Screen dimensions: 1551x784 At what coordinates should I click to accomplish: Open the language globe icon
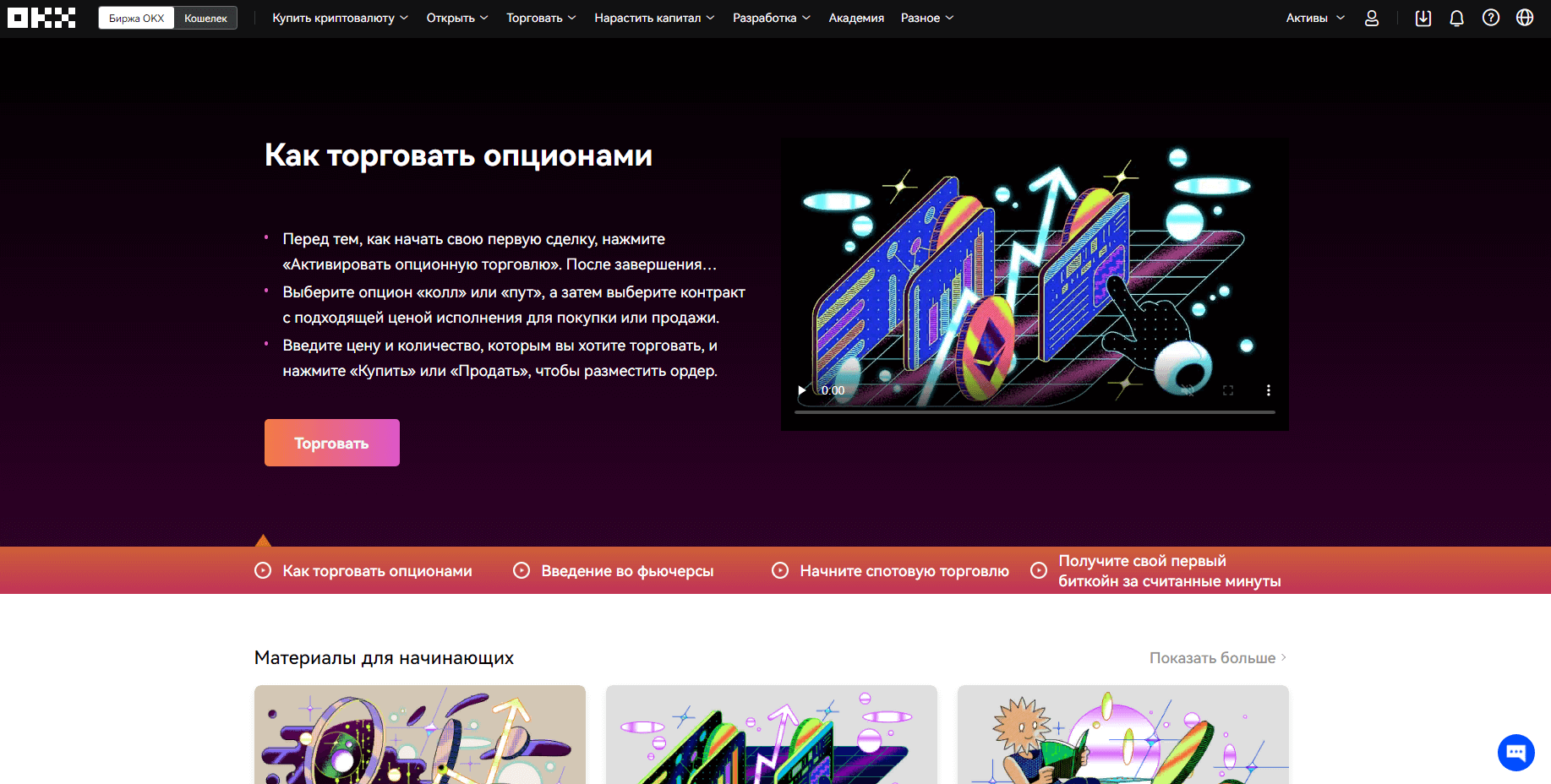coord(1524,18)
